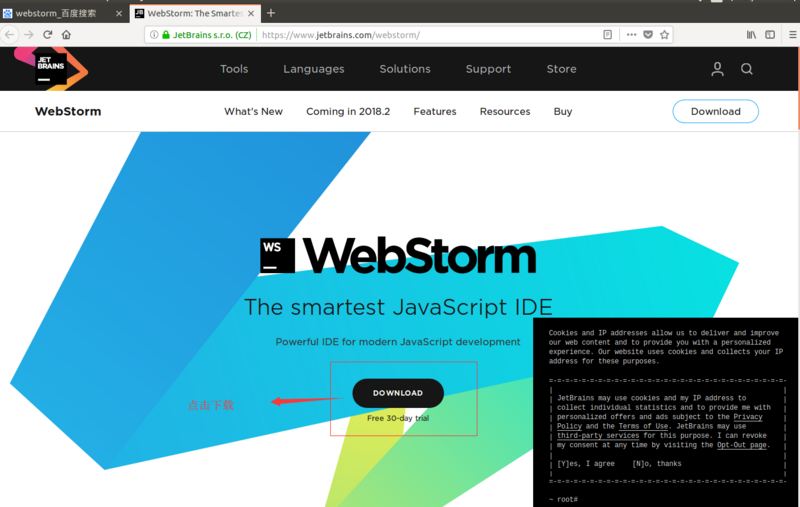Go to the Features section
This screenshot has width=800, height=507.
pyautogui.click(x=435, y=111)
